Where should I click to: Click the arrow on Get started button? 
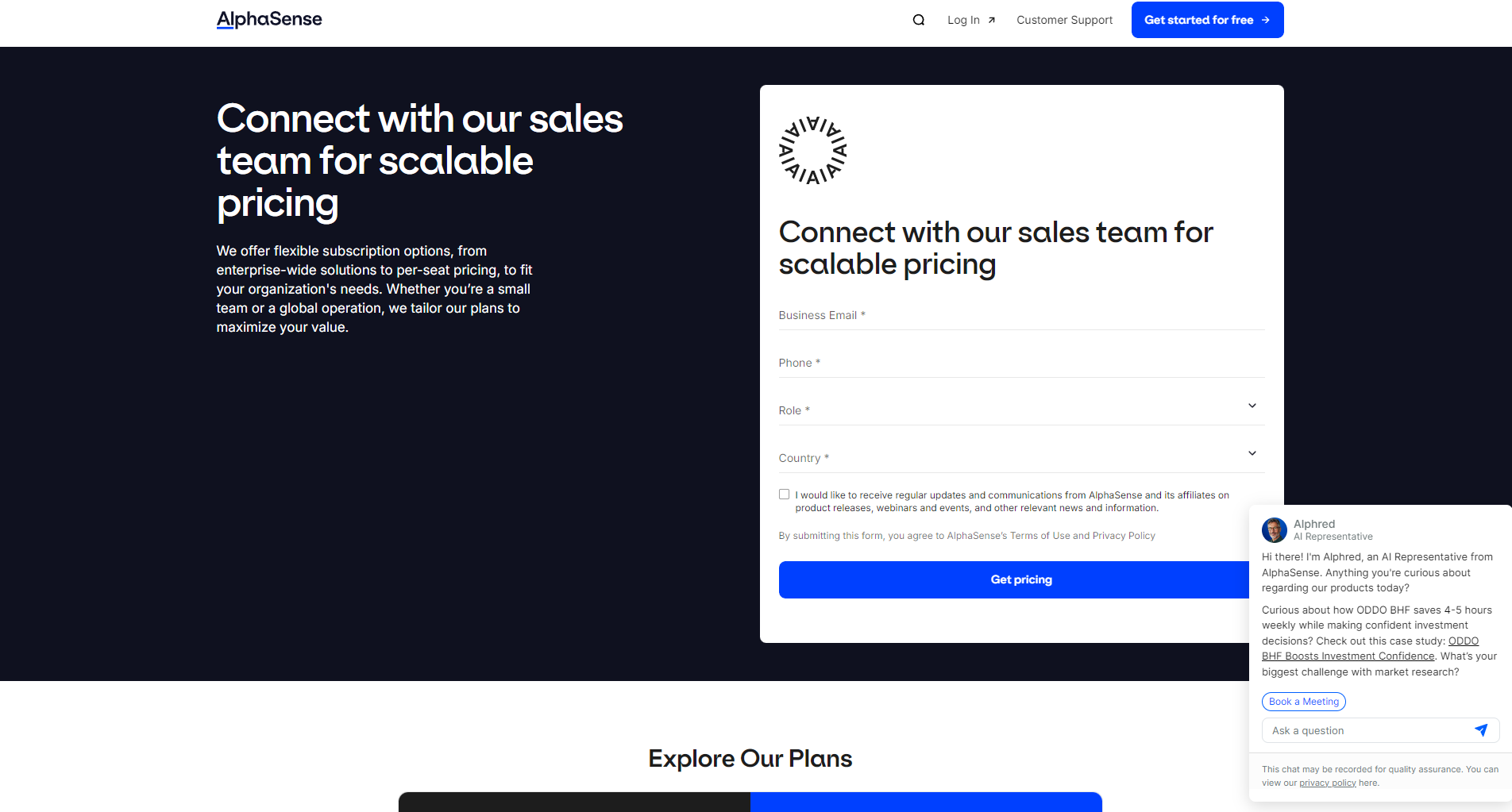coord(1266,20)
